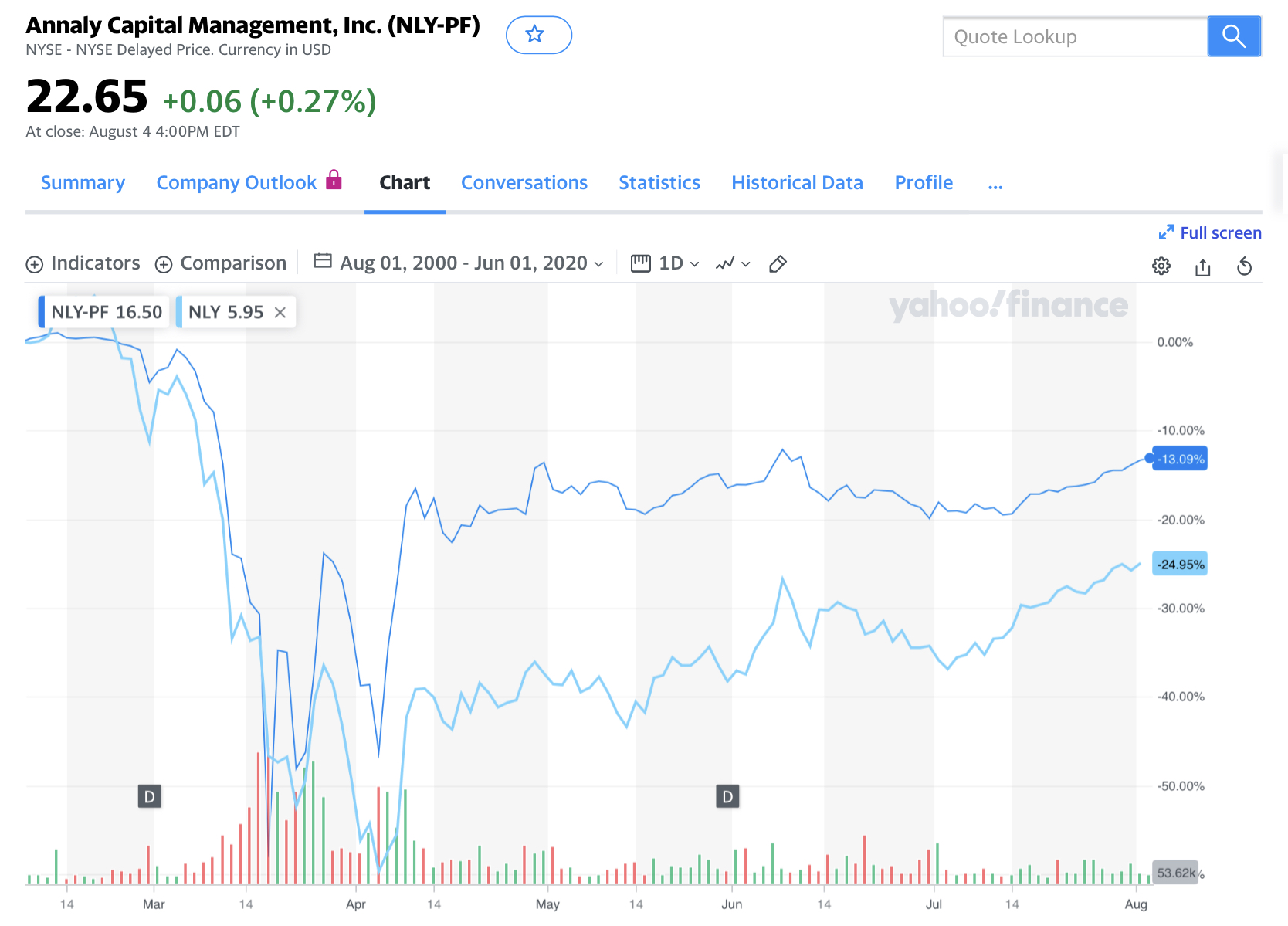The width and height of the screenshot is (1288, 926).
Task: Click the Full screen link
Action: pos(1210,232)
